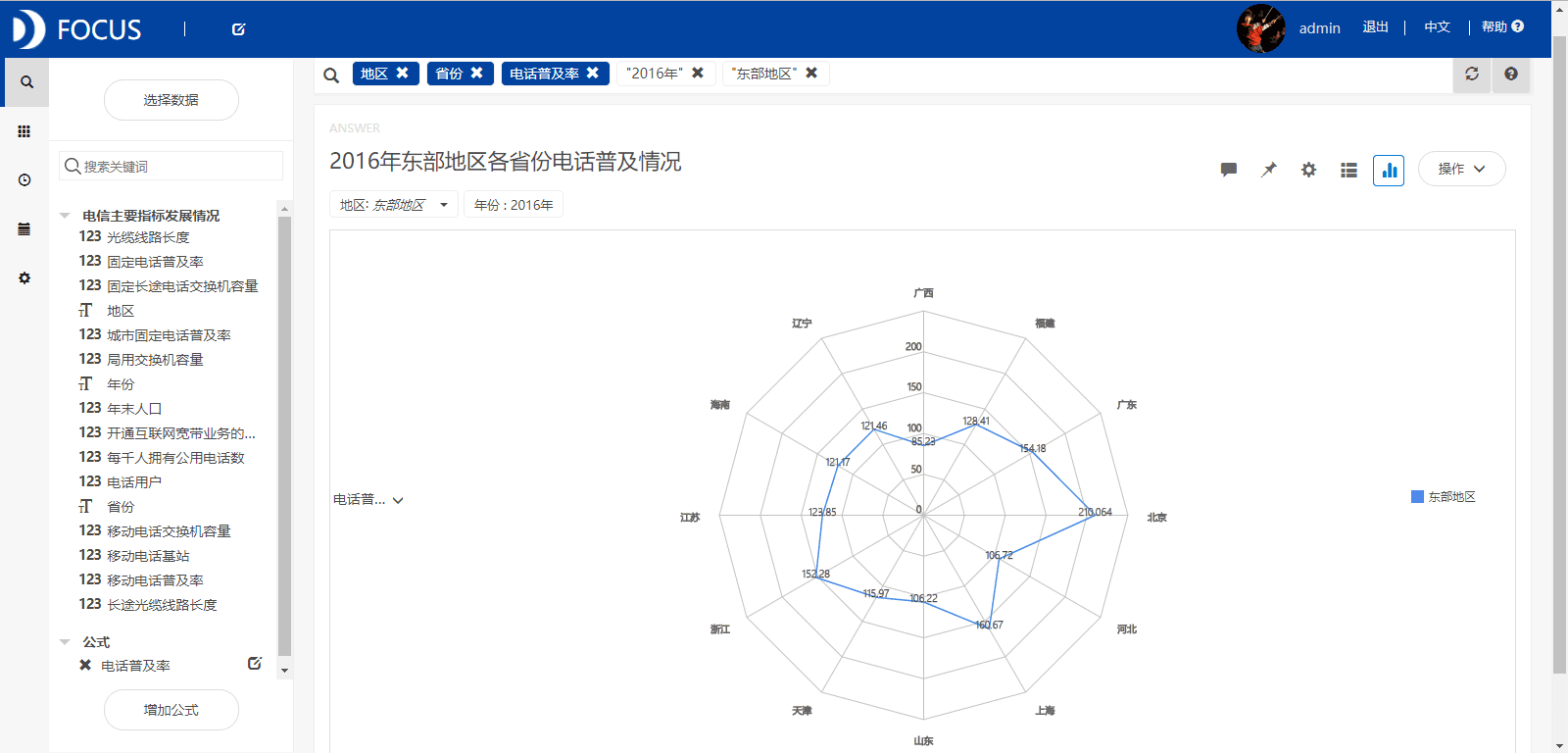Click the page vertical scrollbar
The height and width of the screenshot is (753, 1568).
(1559, 355)
